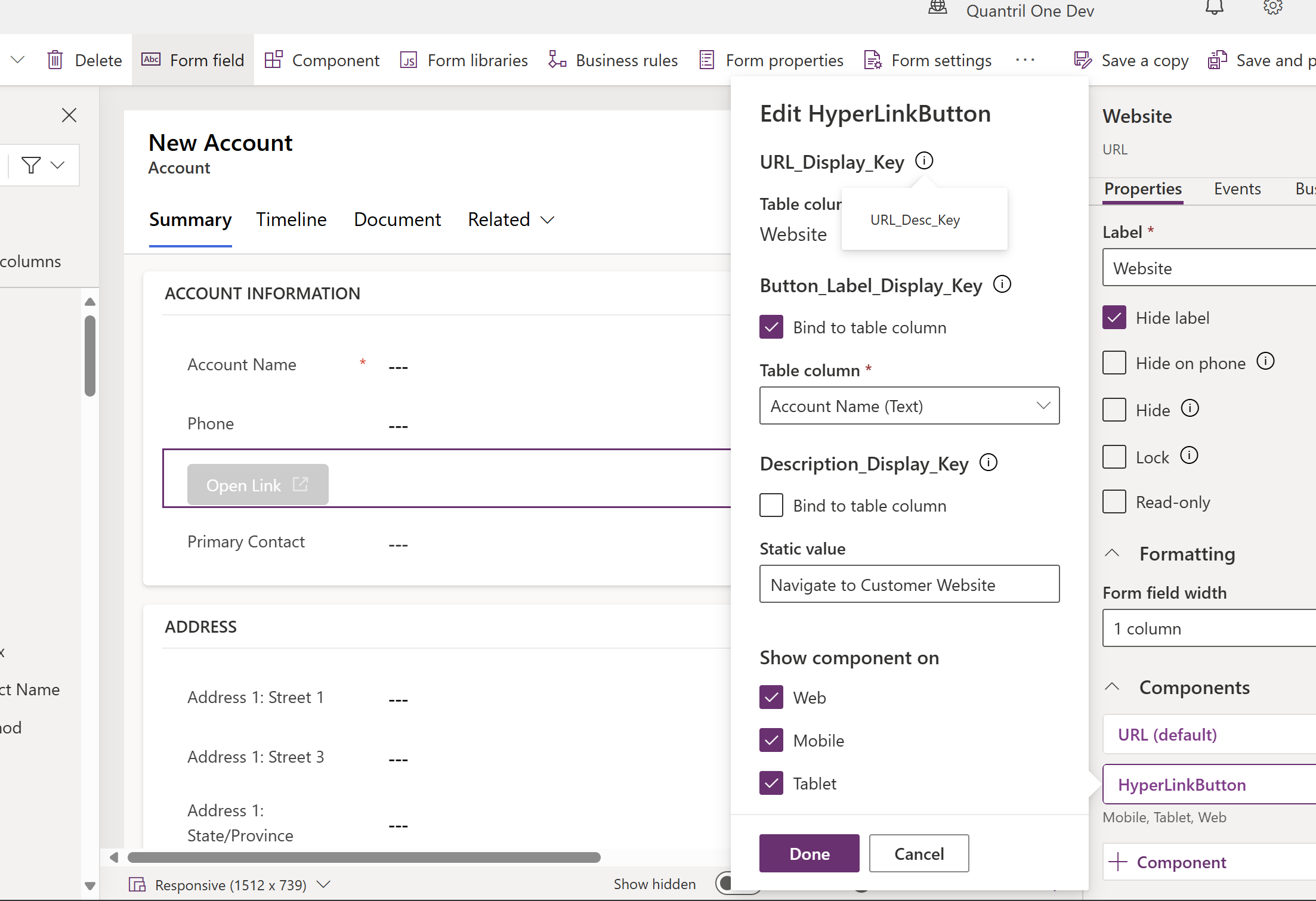The height and width of the screenshot is (901, 1316).
Task: Open Form libraries JS icon
Action: (x=408, y=60)
